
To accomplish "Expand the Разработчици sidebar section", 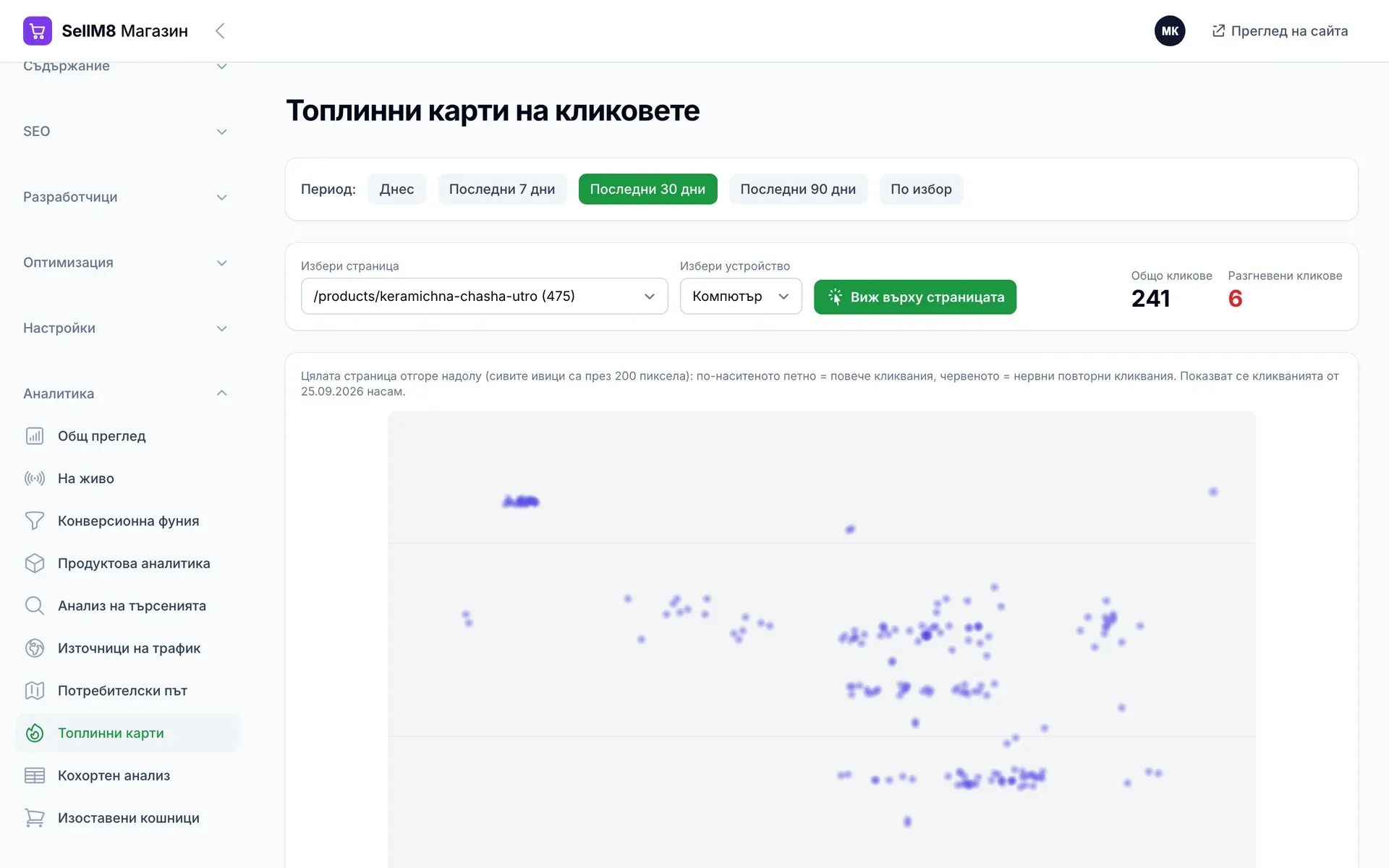I will (124, 197).
